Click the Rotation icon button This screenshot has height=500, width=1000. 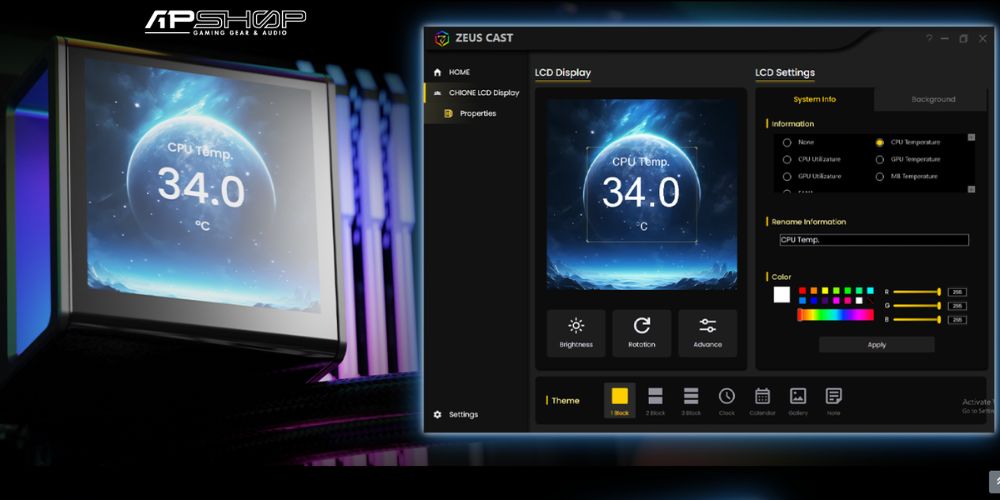(642, 333)
